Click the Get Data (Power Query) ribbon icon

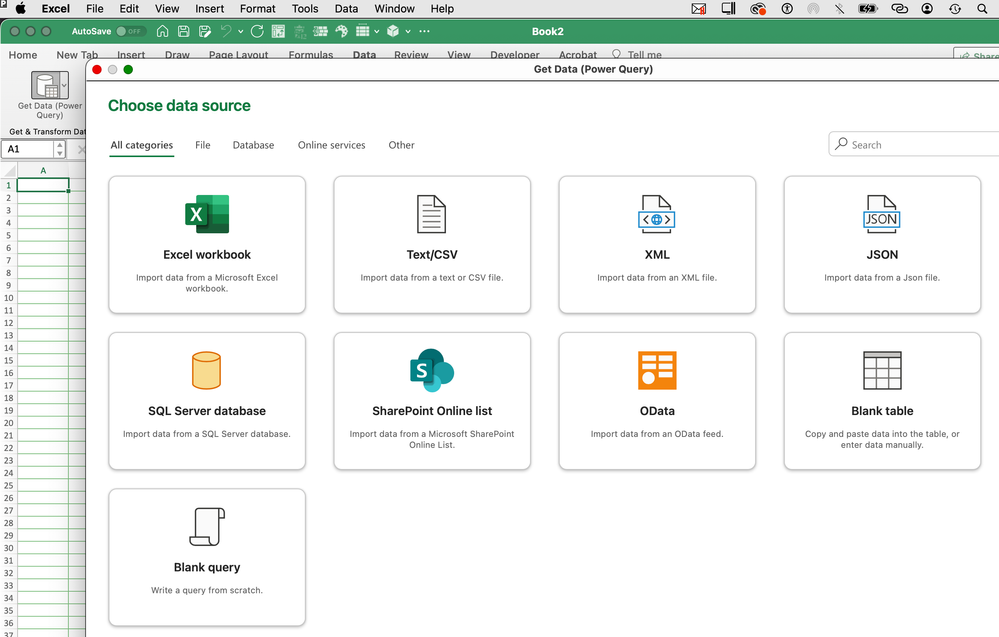[46, 85]
